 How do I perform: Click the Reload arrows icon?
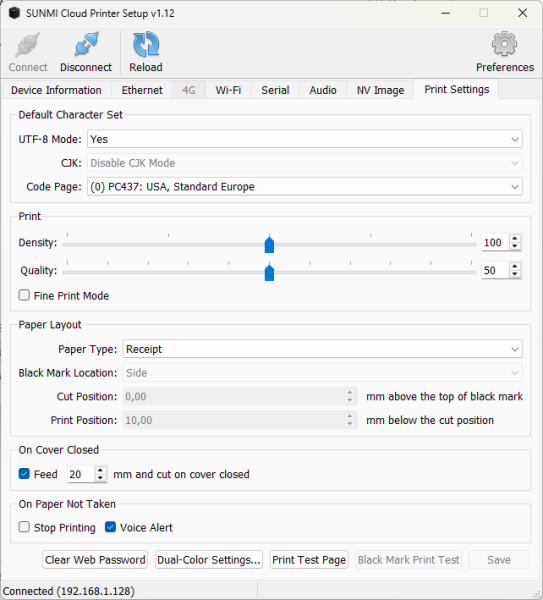[146, 44]
